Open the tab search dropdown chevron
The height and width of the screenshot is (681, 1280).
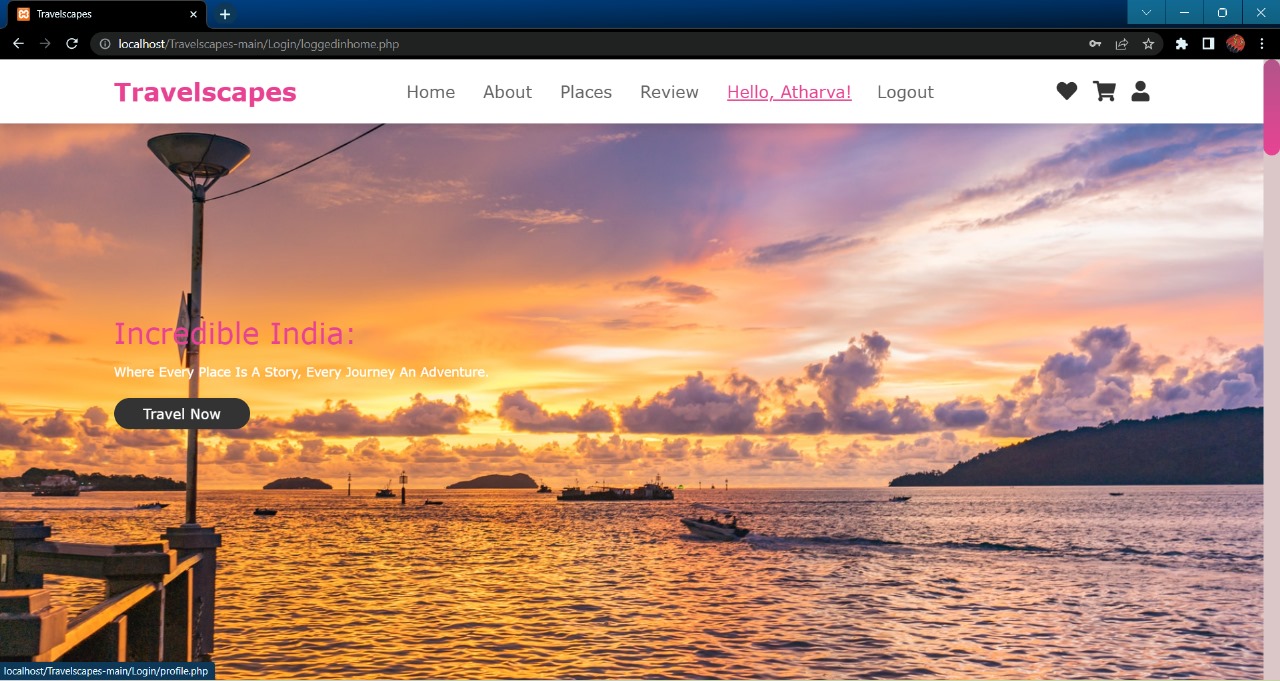click(1146, 12)
